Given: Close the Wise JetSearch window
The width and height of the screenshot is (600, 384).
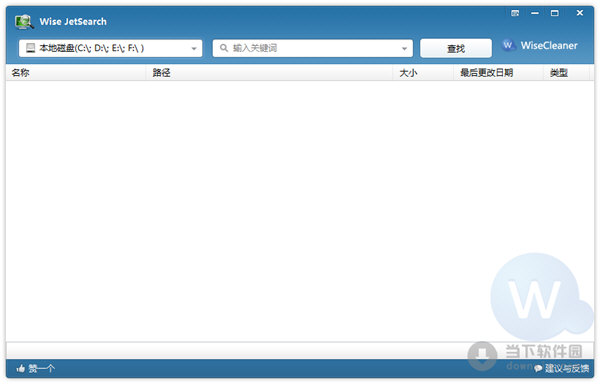Looking at the screenshot, I should click(580, 13).
